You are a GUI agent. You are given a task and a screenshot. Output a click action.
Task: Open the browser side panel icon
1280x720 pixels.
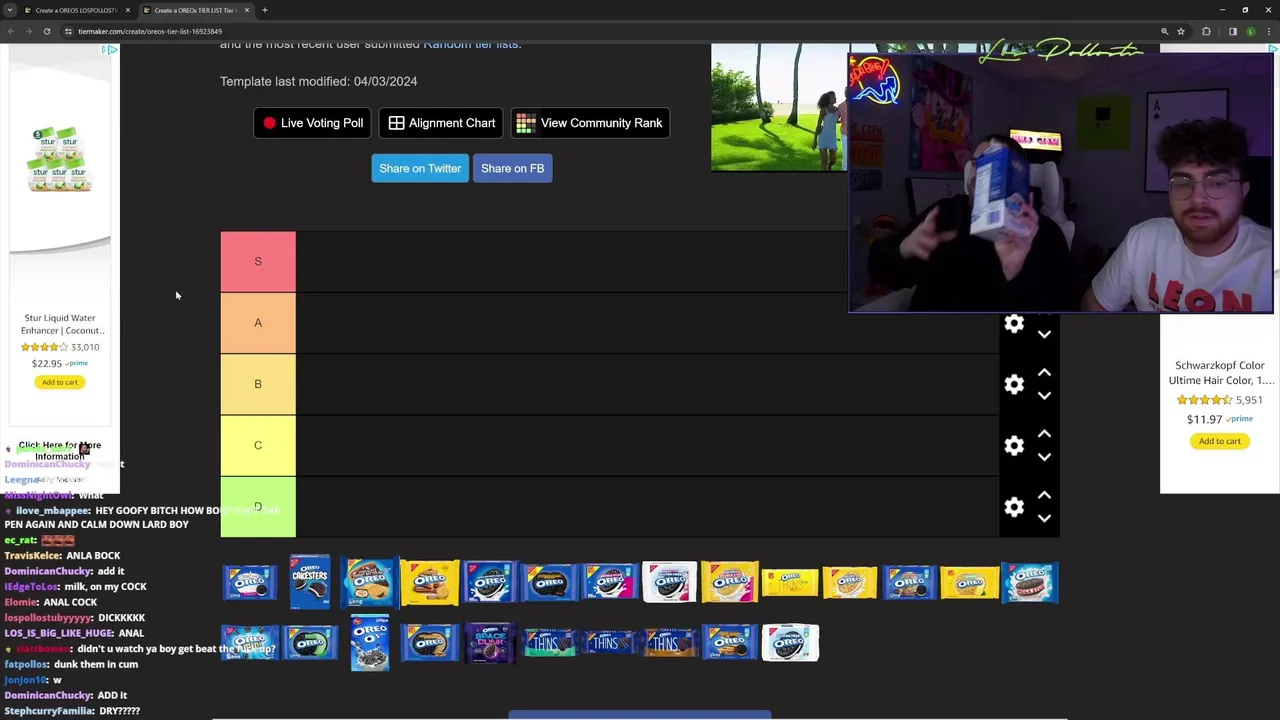point(1232,31)
